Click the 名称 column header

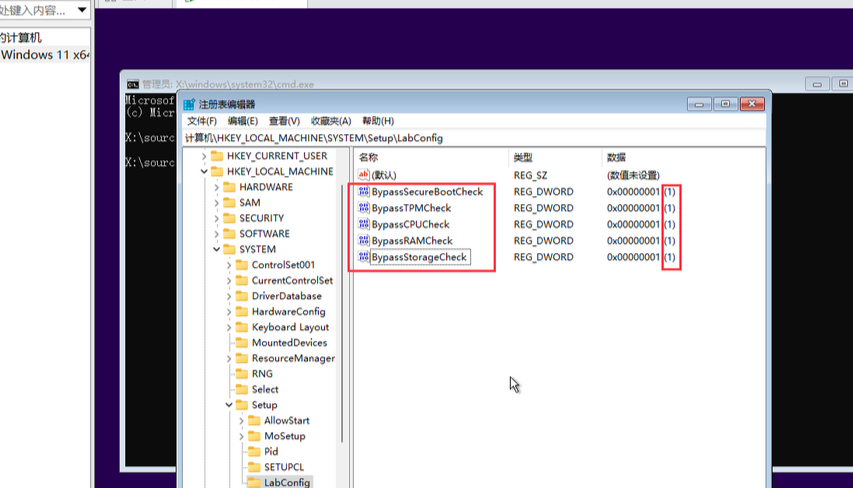[x=369, y=158]
